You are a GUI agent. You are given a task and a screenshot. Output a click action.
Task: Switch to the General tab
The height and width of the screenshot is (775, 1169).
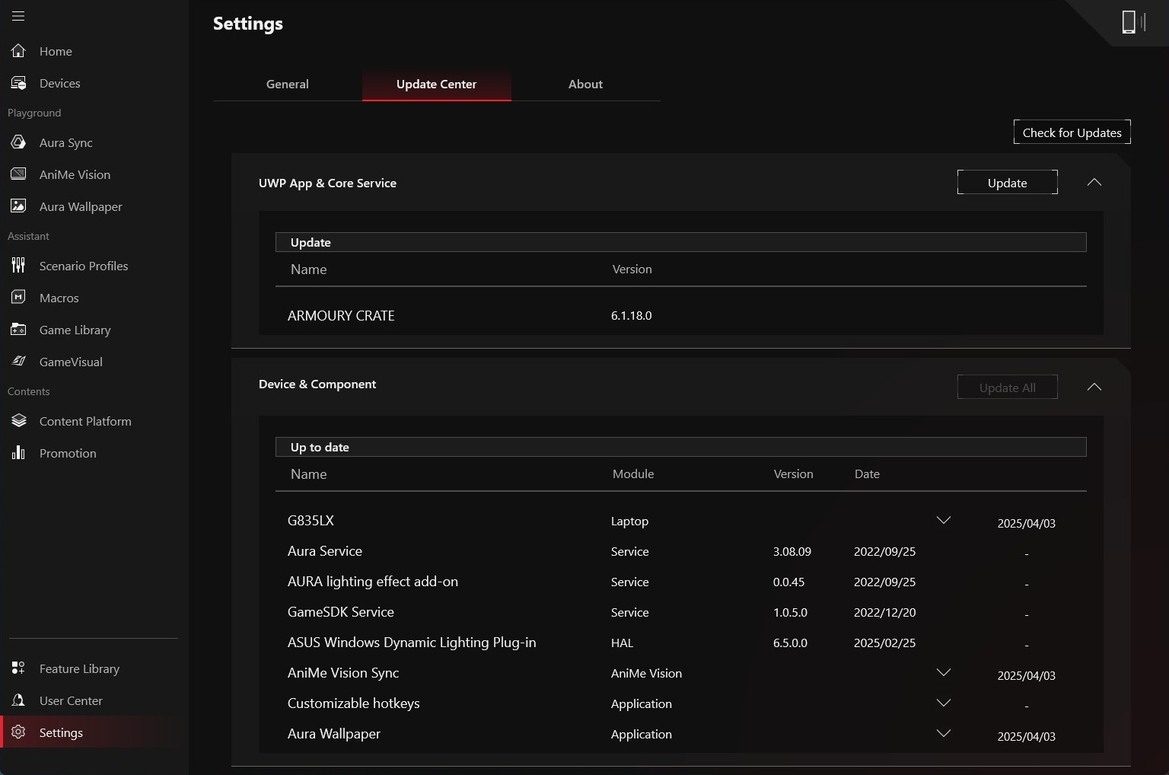[287, 84]
